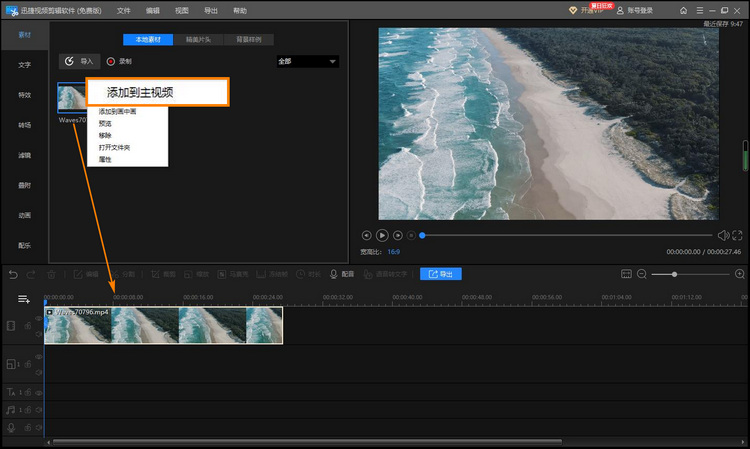Click the undo arrow in the timeline toolbar
Viewport: 750px width, 449px height.
click(13, 274)
